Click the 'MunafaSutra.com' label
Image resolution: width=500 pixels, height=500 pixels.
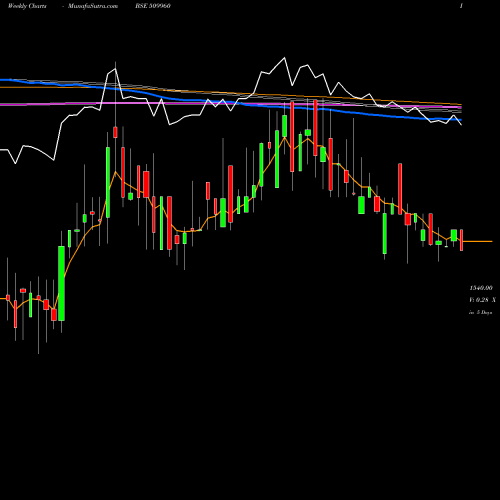[x=93, y=6]
